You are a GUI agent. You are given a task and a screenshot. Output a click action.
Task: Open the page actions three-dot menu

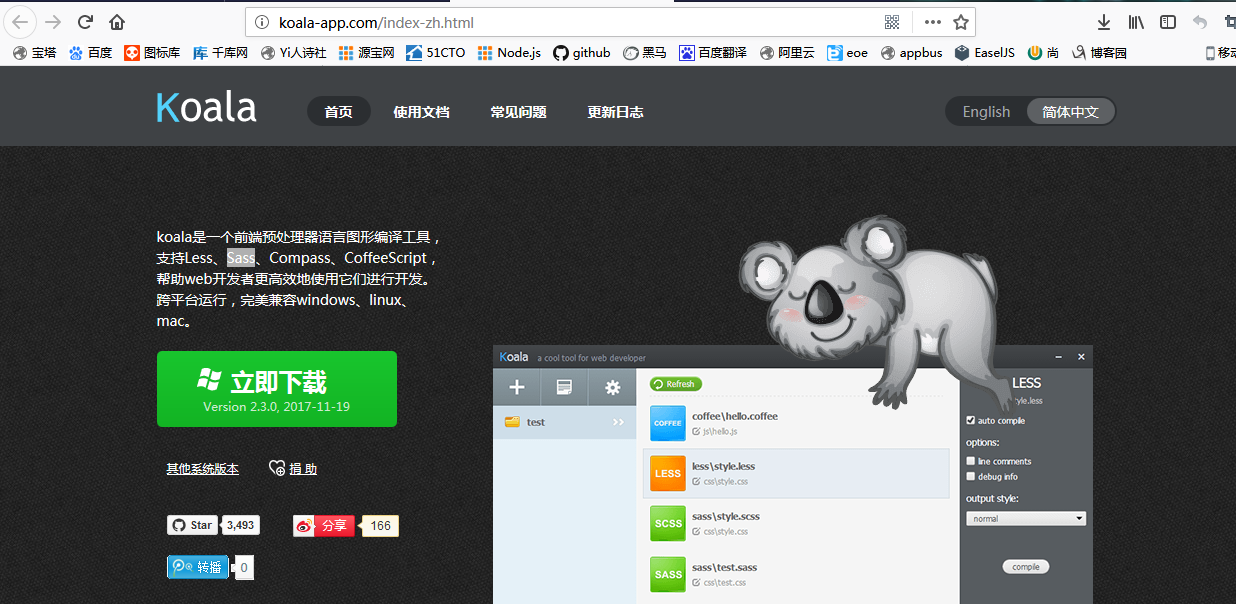[x=932, y=22]
